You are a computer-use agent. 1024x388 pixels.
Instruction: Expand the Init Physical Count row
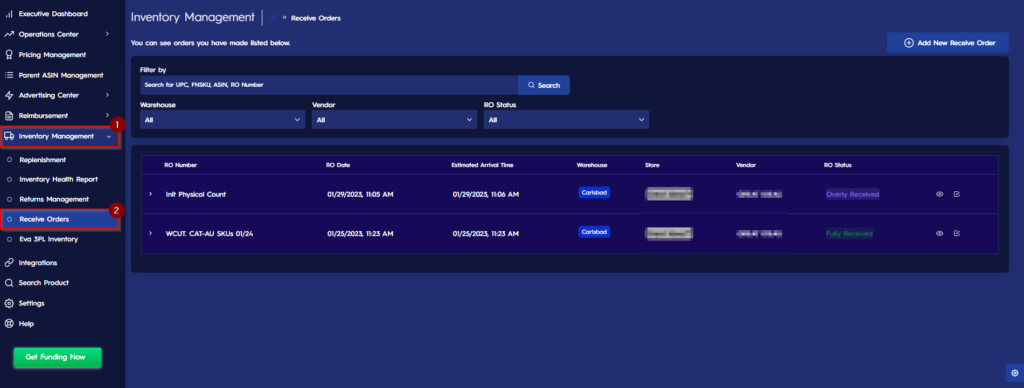(150, 194)
